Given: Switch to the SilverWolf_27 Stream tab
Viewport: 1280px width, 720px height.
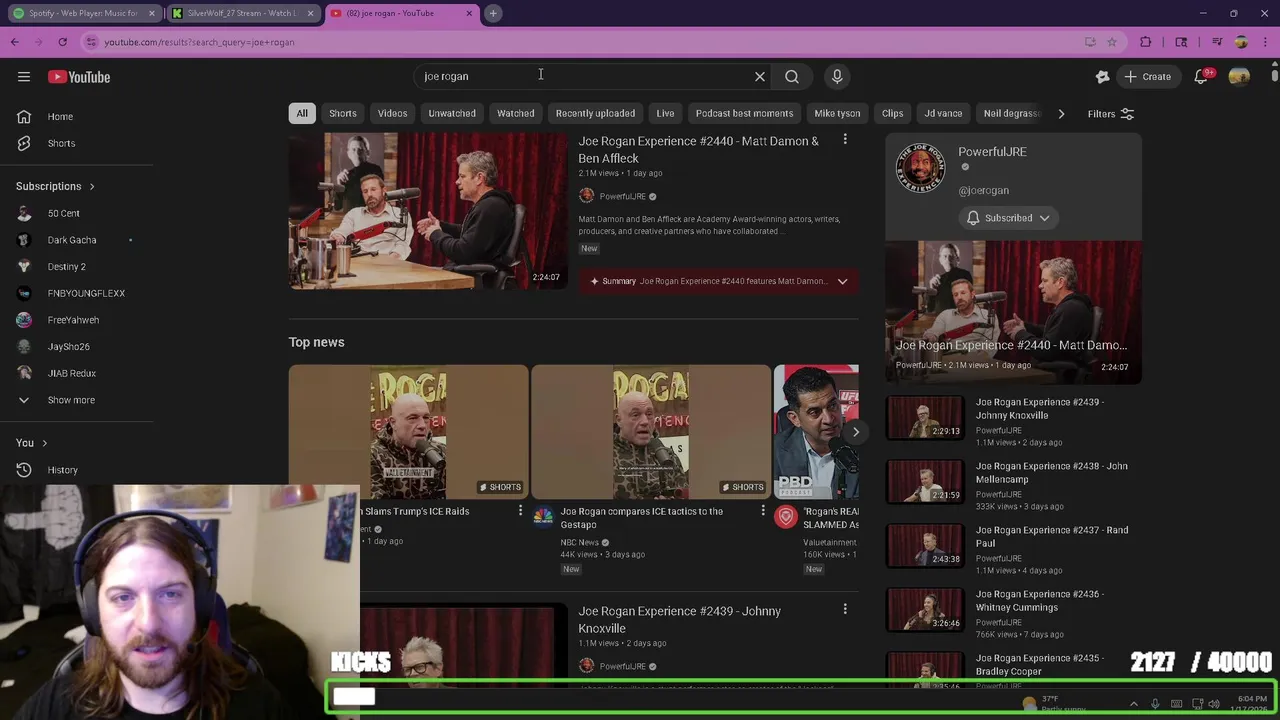Looking at the screenshot, I should tap(241, 13).
